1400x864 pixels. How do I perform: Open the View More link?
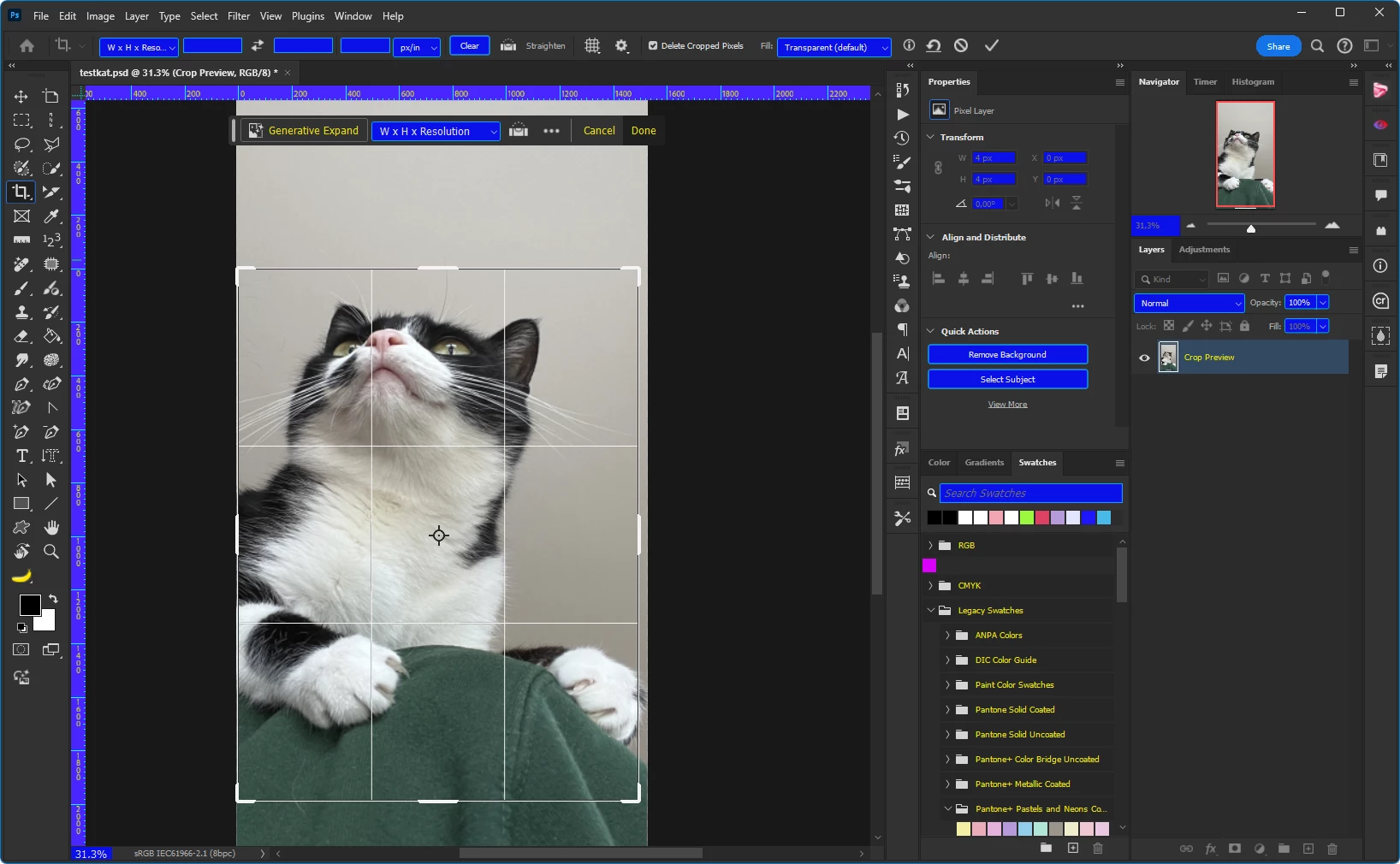point(1007,405)
